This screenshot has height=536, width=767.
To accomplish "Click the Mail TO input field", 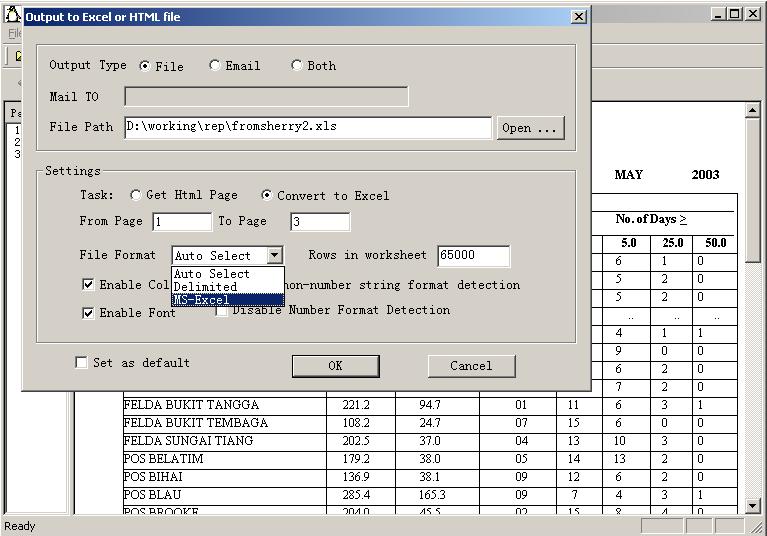I will 266,96.
